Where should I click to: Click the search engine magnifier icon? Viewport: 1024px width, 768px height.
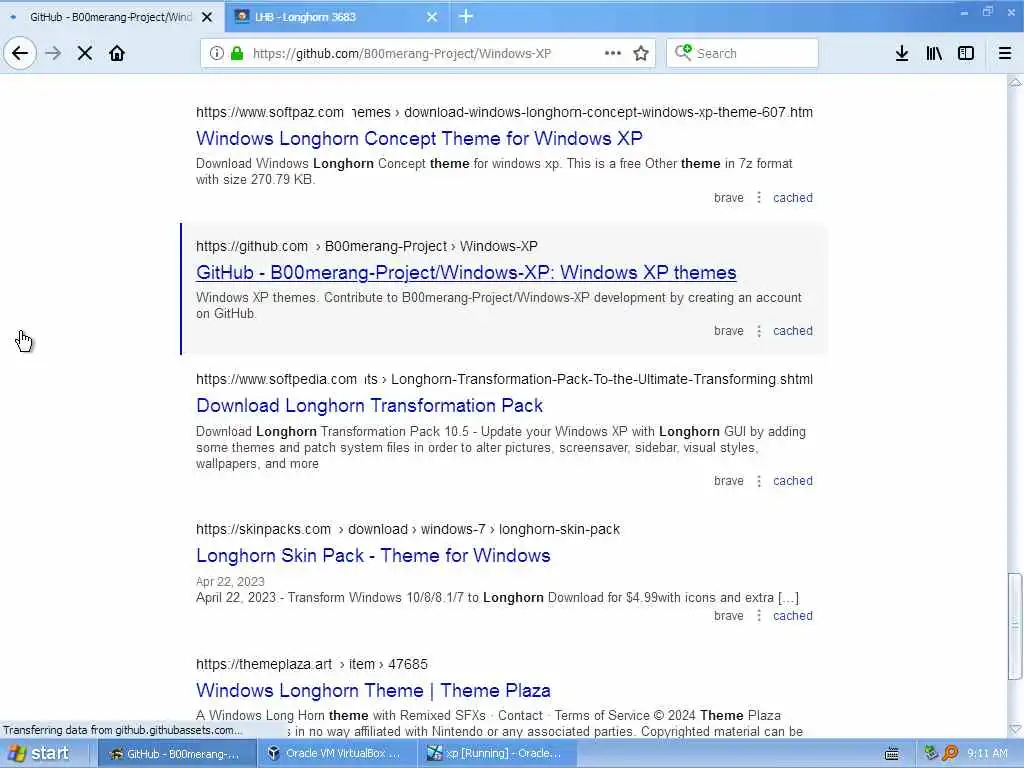(x=683, y=52)
